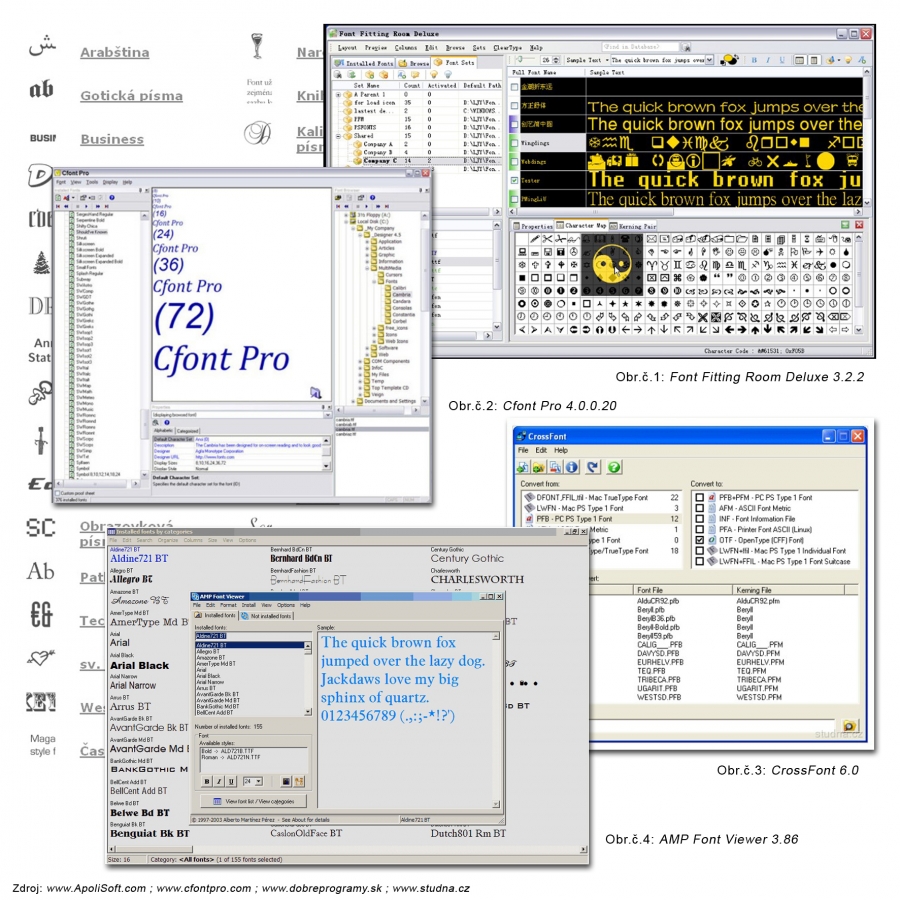Click blue help icon in Cfont Pro left toolbar

pyautogui.click(x=112, y=197)
